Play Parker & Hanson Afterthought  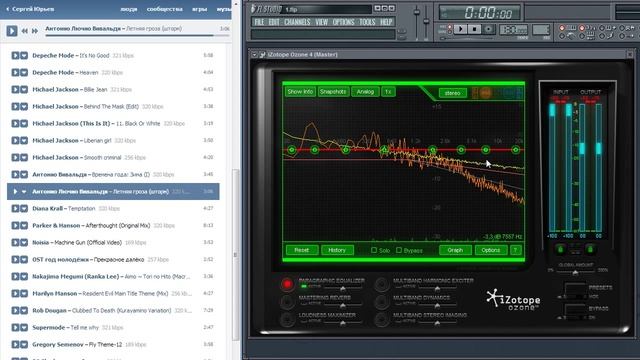click(x=15, y=226)
